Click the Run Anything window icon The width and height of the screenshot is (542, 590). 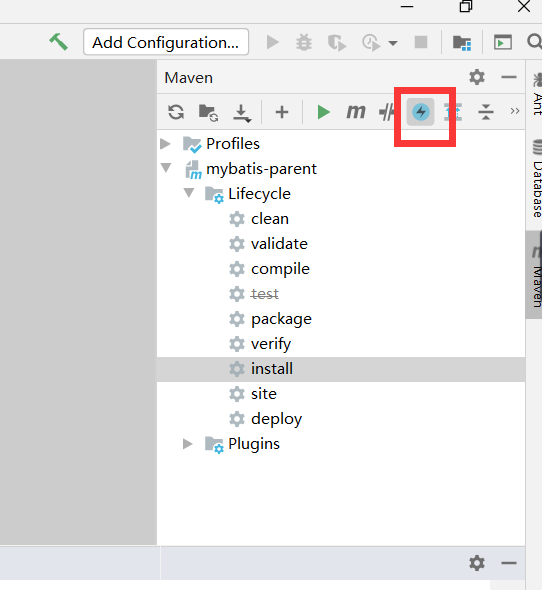(x=503, y=42)
